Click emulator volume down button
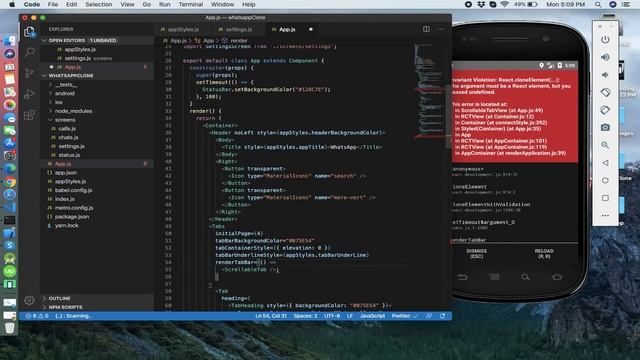This screenshot has width=640, height=360. tap(605, 75)
